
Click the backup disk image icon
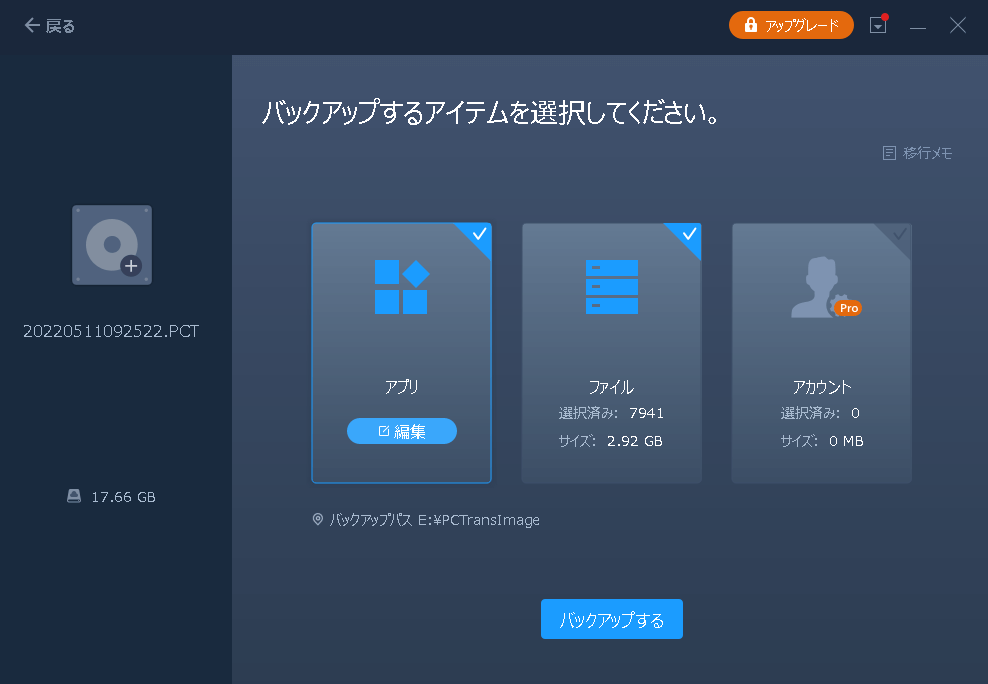[112, 245]
